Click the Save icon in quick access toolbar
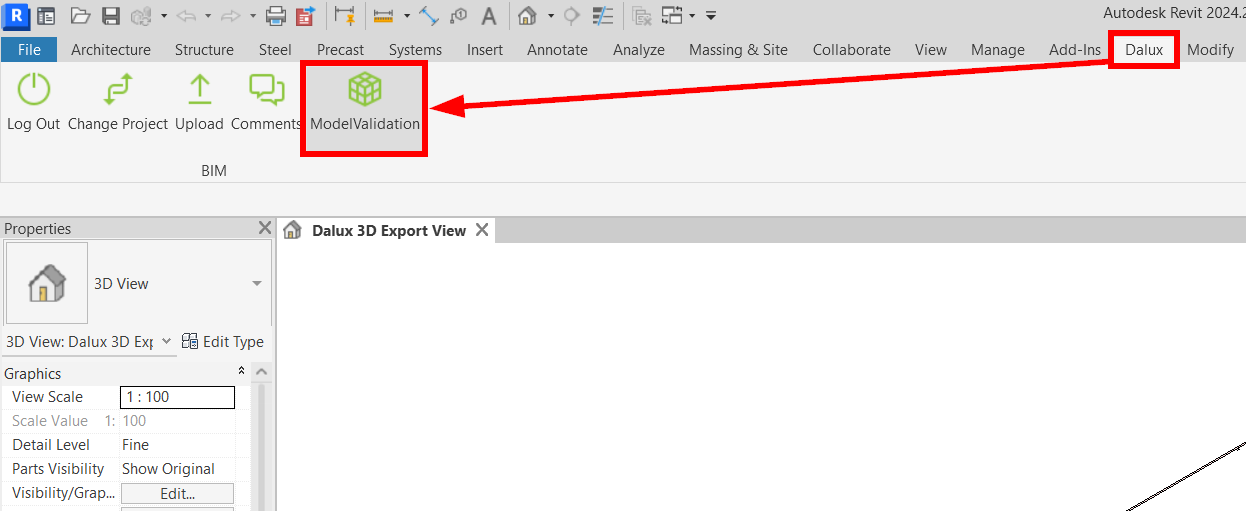Image resolution: width=1246 pixels, height=511 pixels. click(x=111, y=16)
